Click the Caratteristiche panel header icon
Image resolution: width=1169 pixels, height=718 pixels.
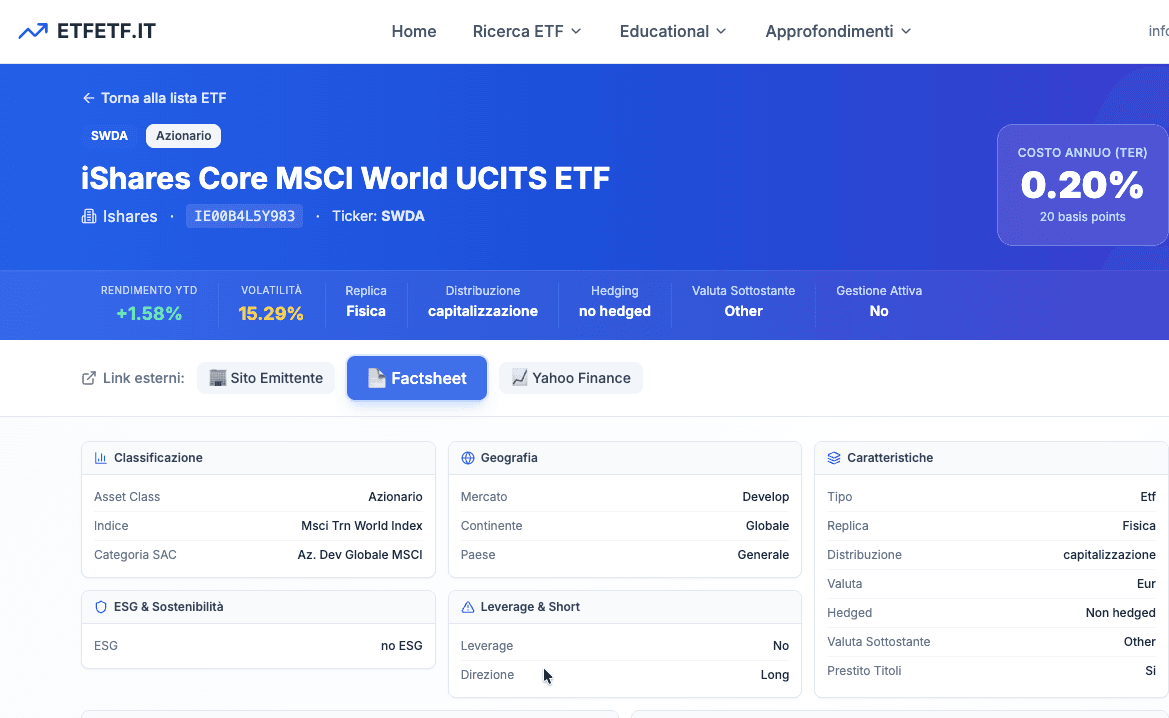(832, 457)
